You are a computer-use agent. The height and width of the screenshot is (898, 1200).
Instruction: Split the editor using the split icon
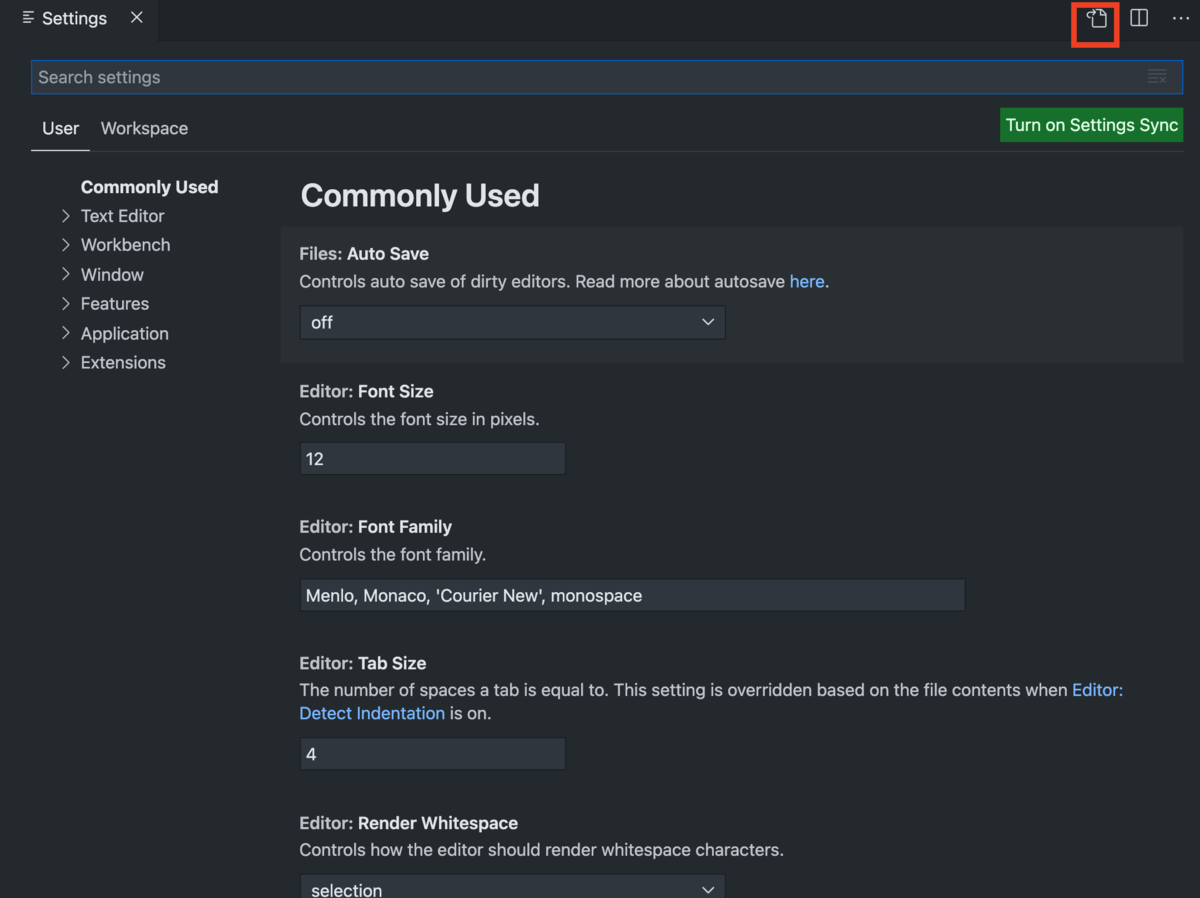tap(1138, 18)
